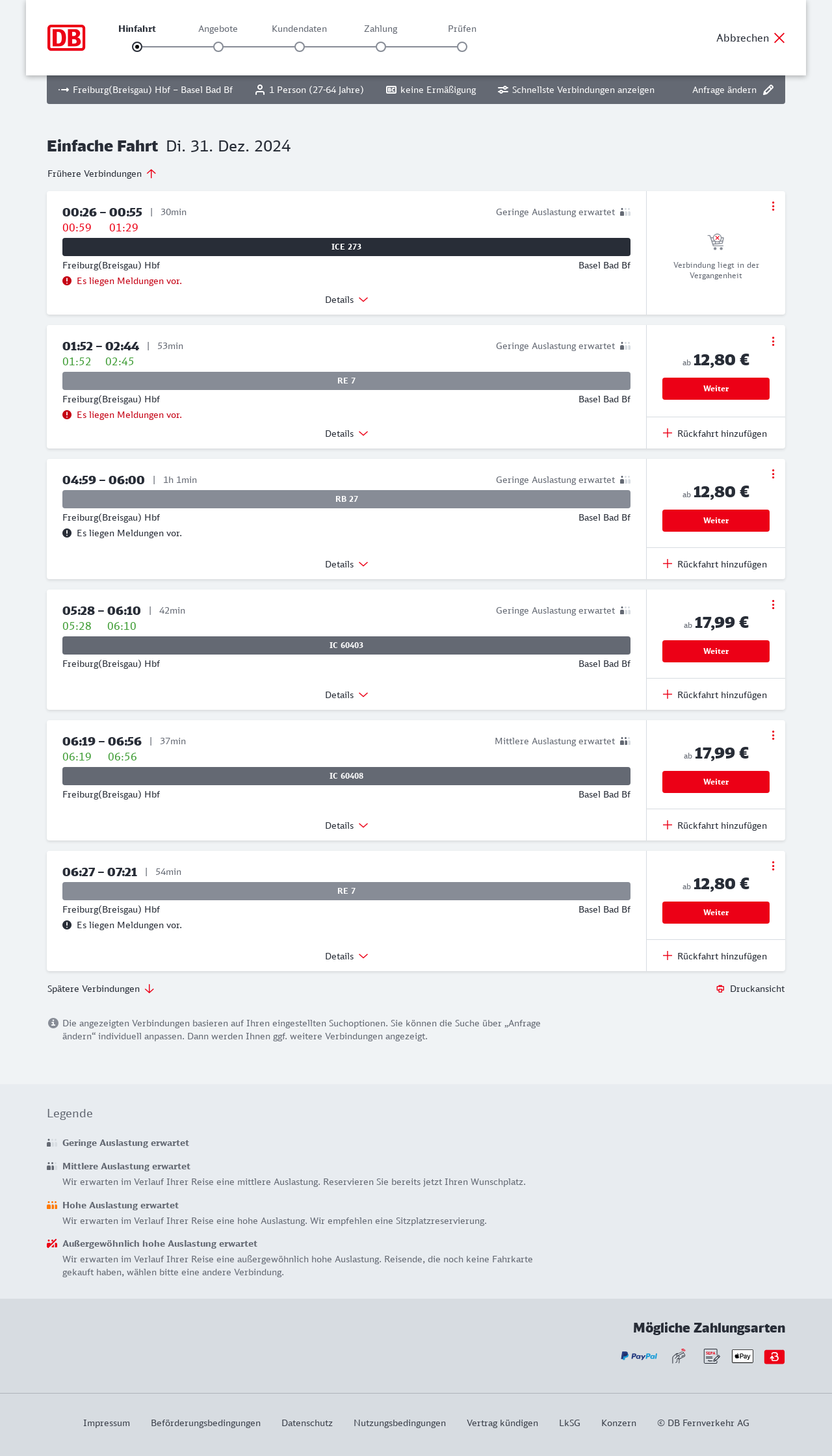
Task: Expand Details for the RB 27 connection
Action: pos(346,564)
